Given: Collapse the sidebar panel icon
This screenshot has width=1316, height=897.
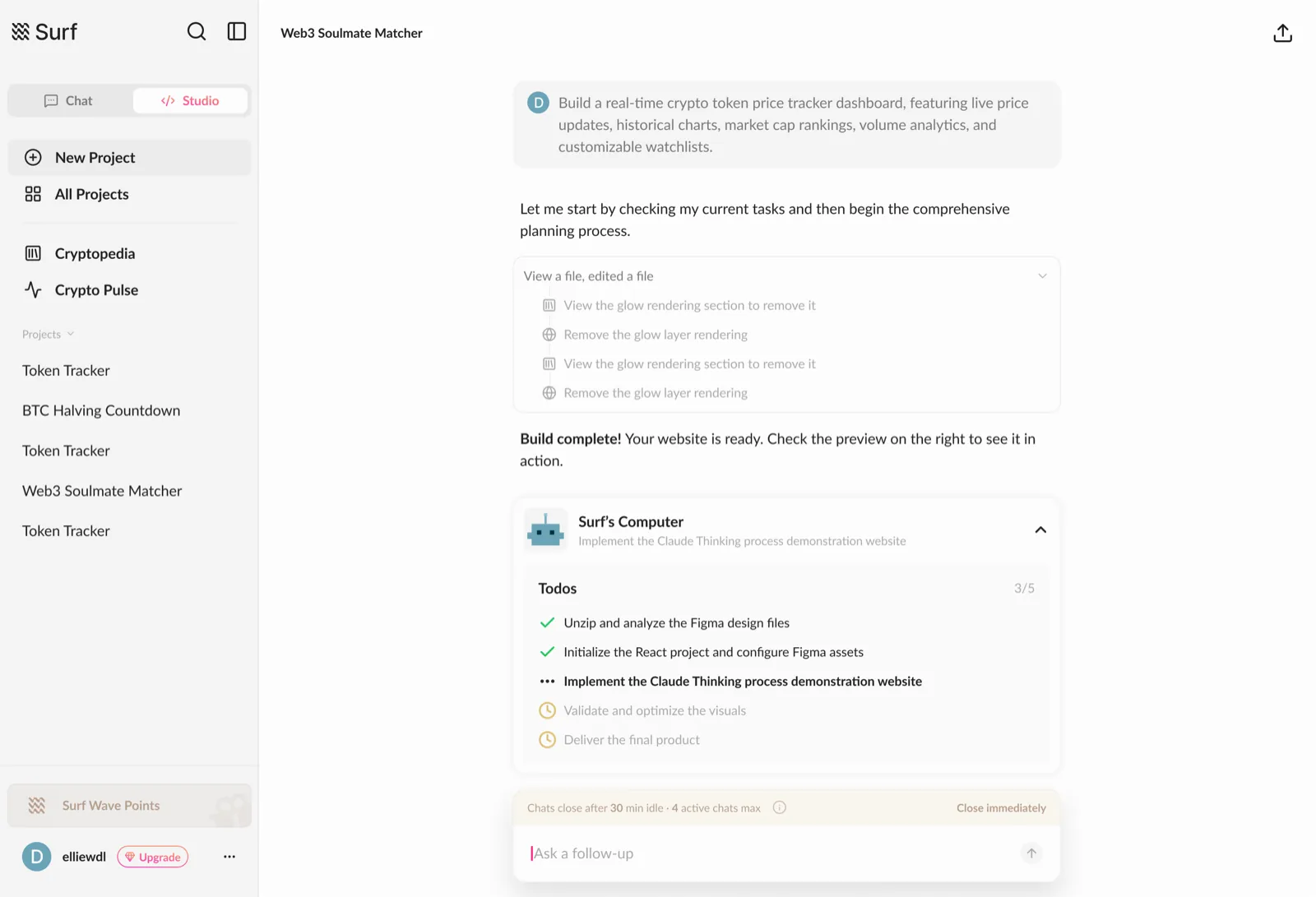Looking at the screenshot, I should tap(237, 31).
